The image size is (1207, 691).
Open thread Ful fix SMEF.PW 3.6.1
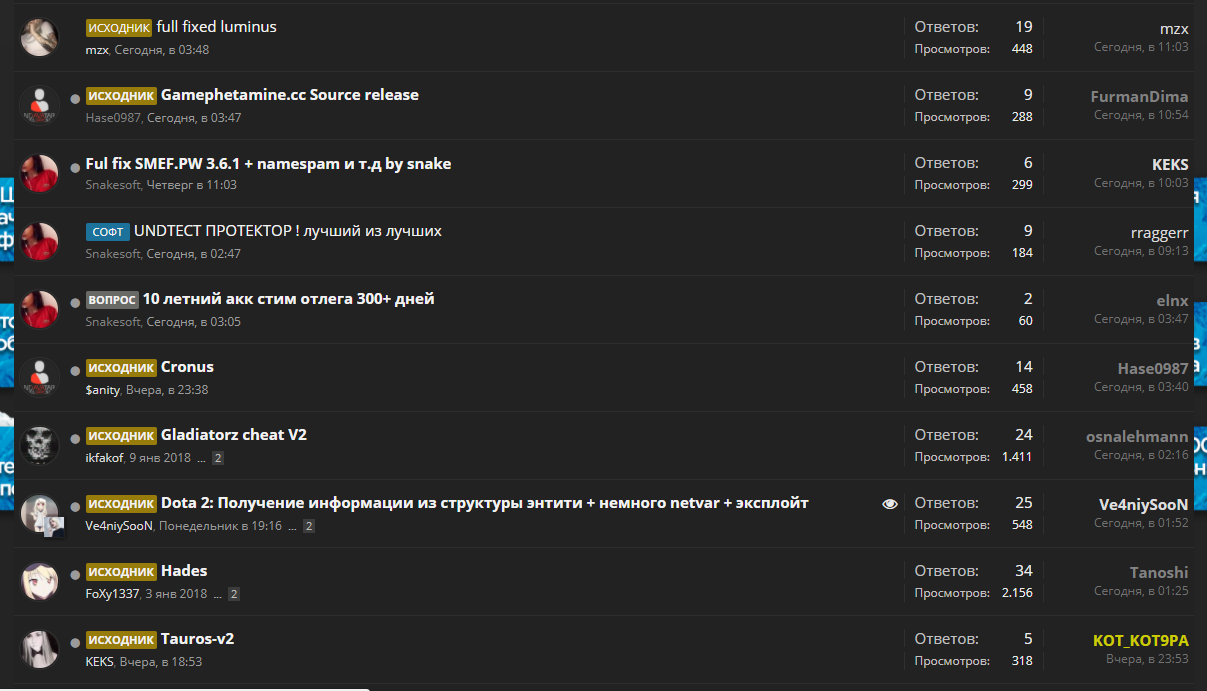268,164
